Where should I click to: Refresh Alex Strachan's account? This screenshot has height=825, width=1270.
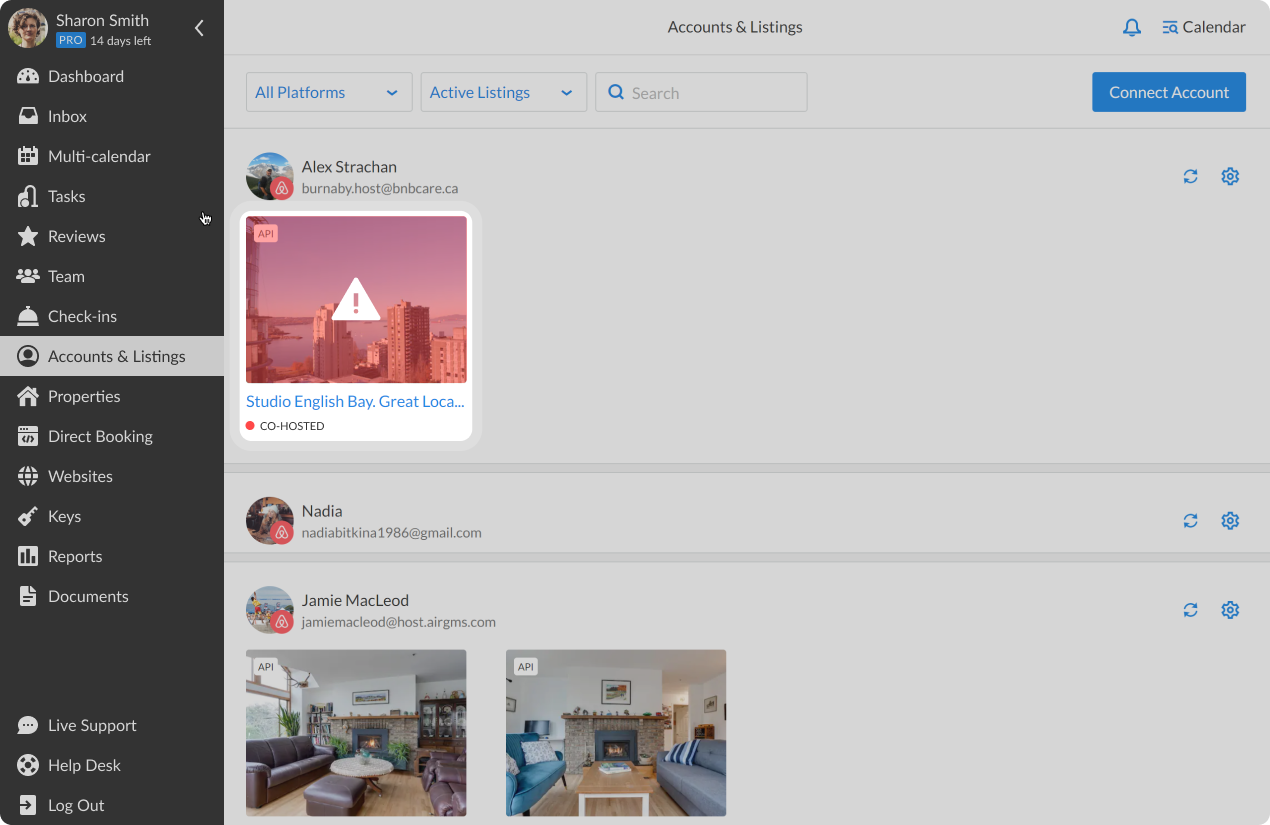point(1190,177)
